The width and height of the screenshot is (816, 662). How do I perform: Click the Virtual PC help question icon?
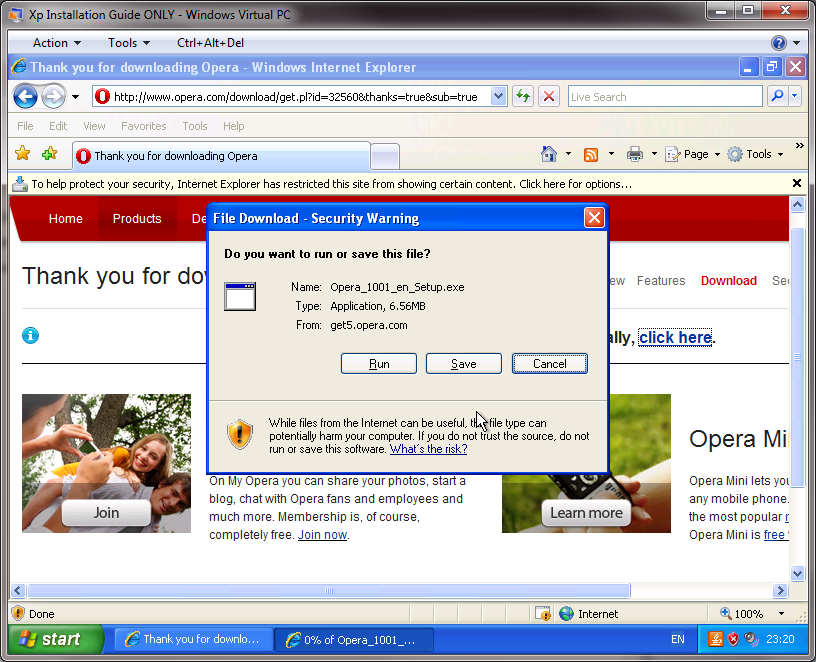point(779,43)
